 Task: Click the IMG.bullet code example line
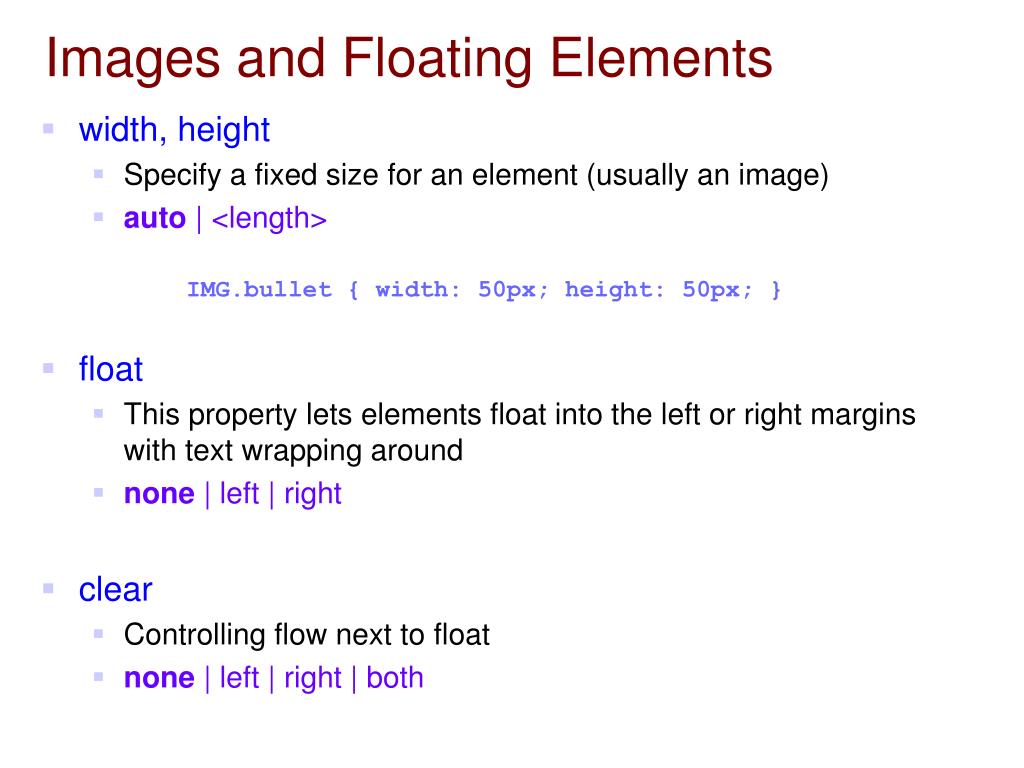(484, 289)
